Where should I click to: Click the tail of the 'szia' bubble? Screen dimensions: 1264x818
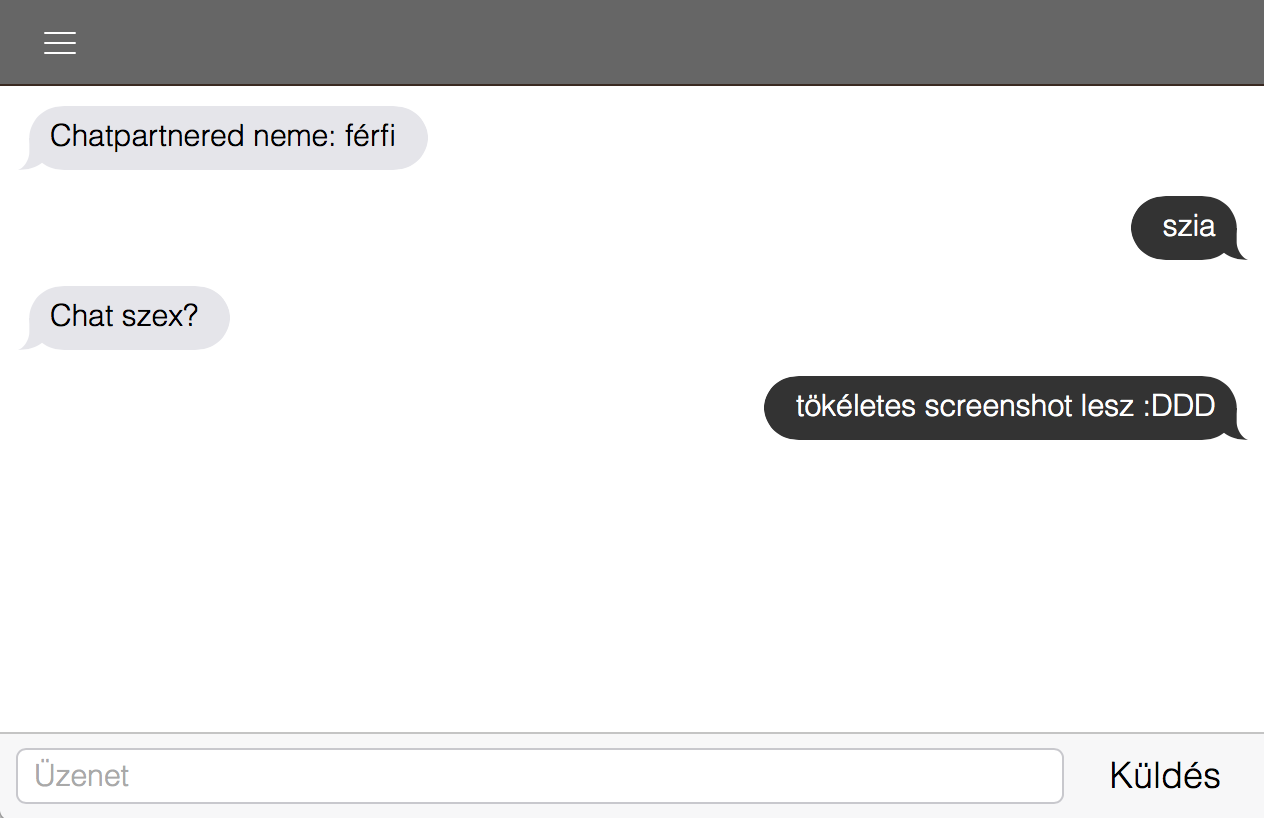(1240, 251)
